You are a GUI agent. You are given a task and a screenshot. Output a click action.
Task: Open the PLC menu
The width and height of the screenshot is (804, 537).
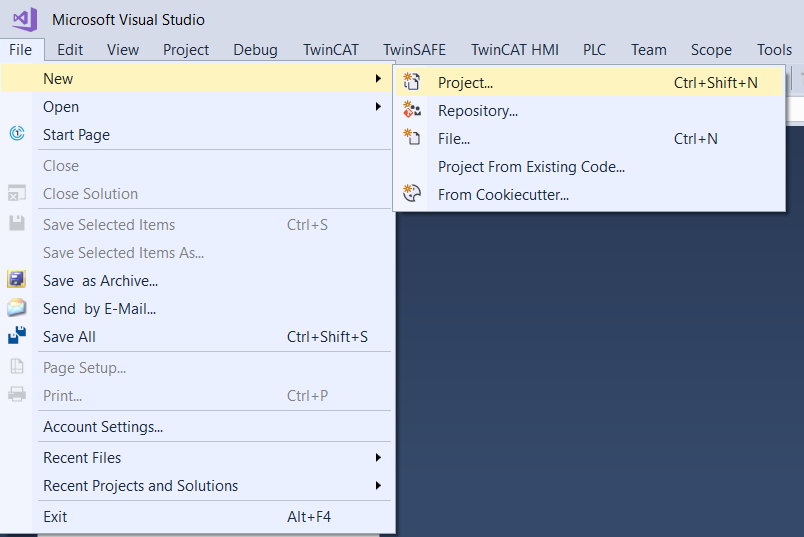tap(594, 50)
